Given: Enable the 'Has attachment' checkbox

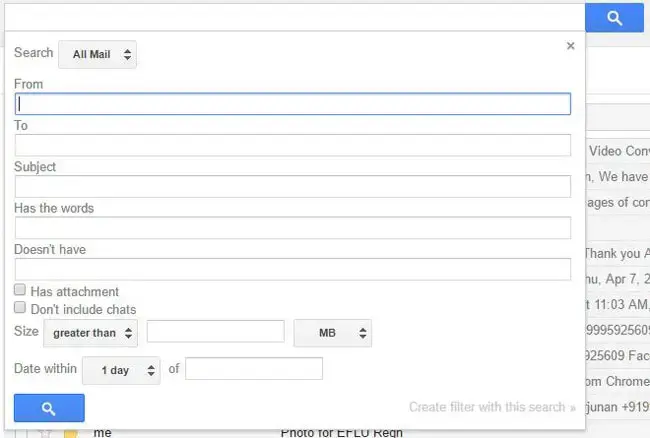Looking at the screenshot, I should point(19,290).
